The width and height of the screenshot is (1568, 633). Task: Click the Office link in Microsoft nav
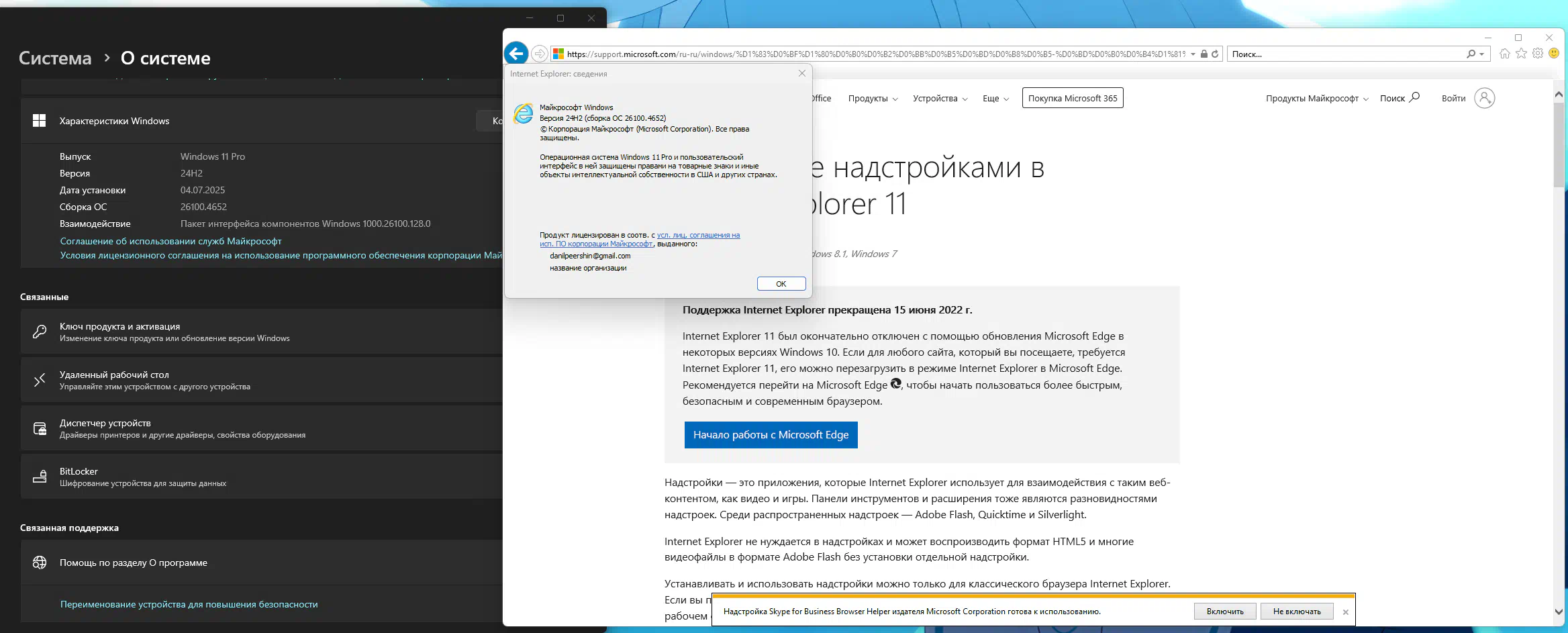822,98
